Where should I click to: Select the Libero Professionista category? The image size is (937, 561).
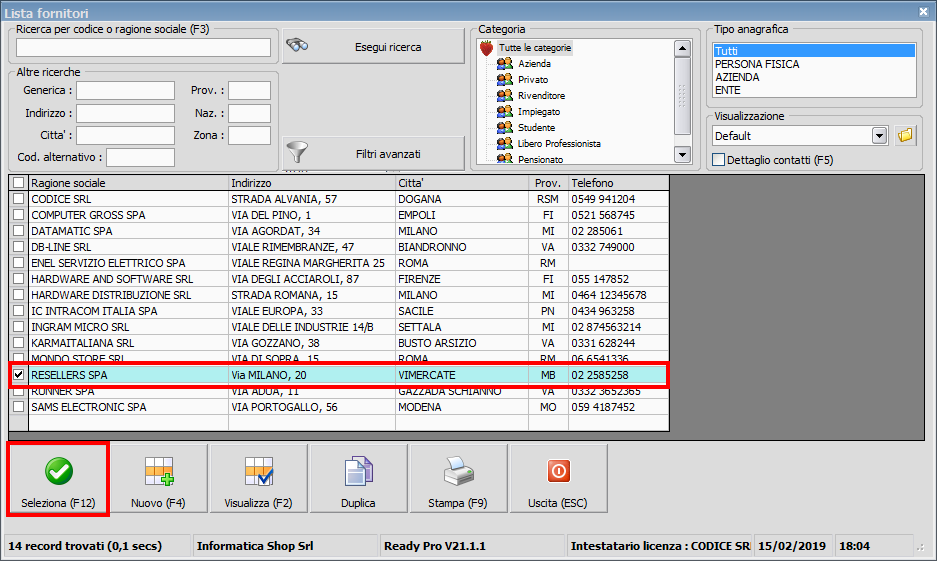559,143
